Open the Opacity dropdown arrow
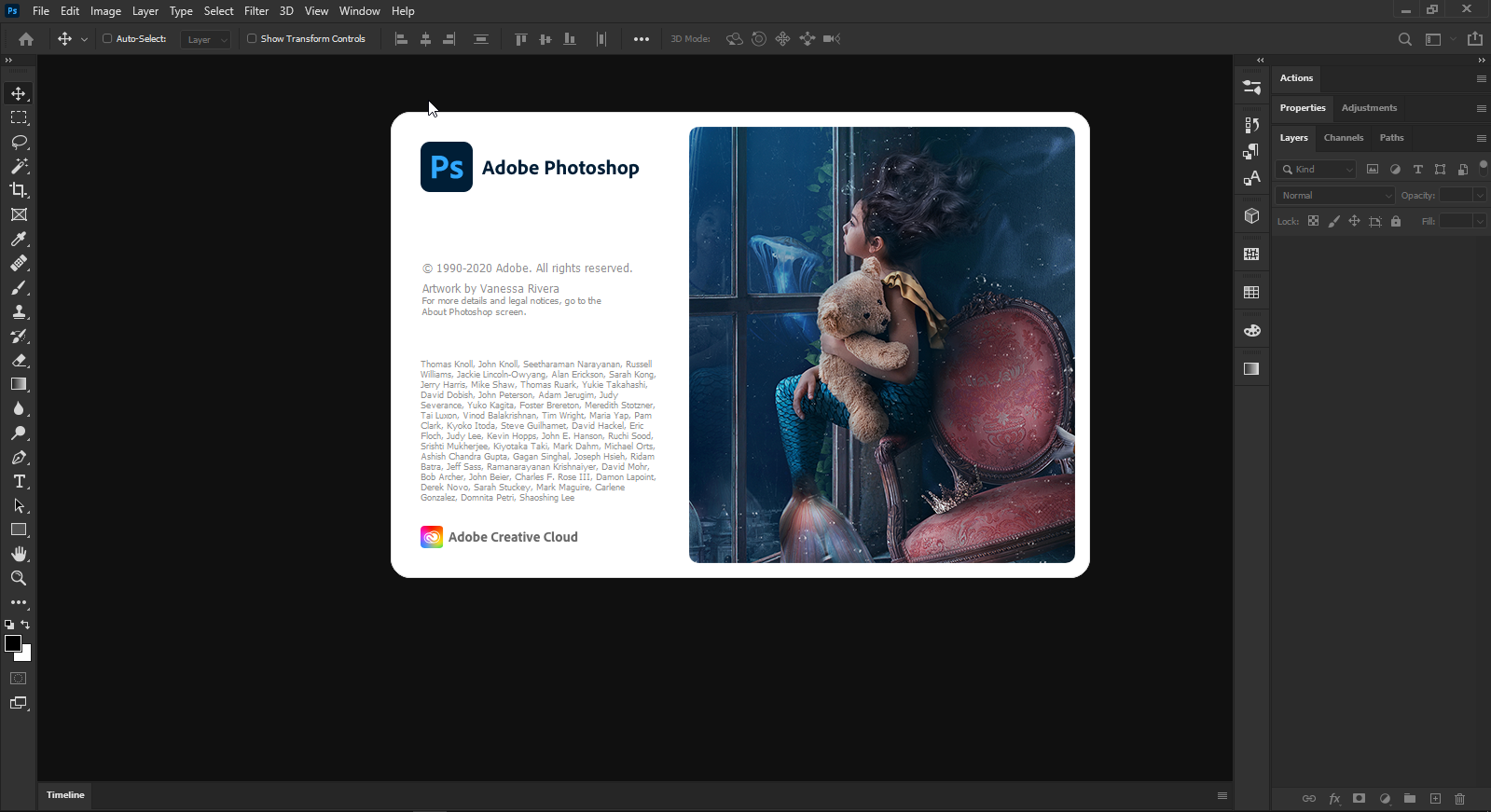 coord(1480,195)
